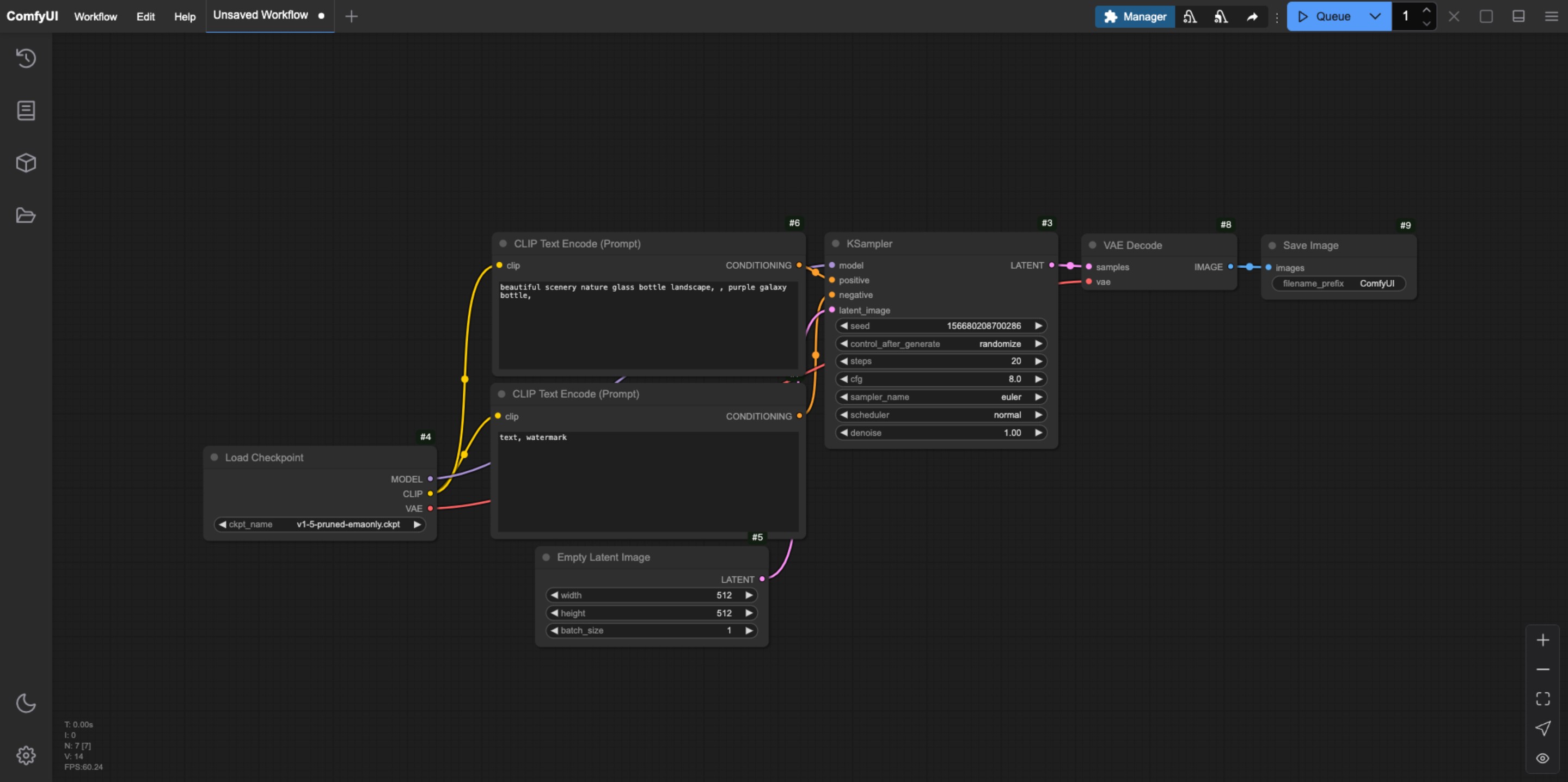The width and height of the screenshot is (1568, 782).
Task: Click the KSampler LATENT output socket
Action: click(1051, 266)
